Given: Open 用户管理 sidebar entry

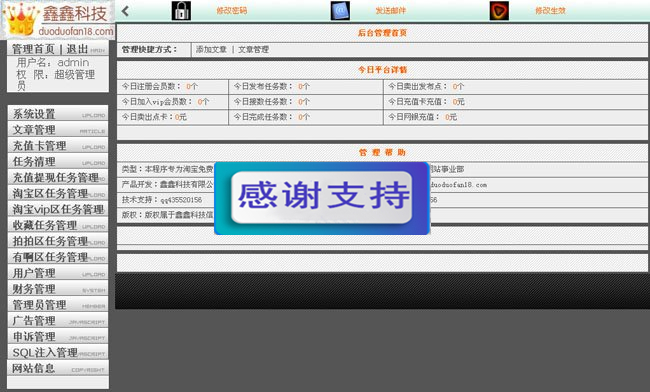Looking at the screenshot, I should click(58, 273).
